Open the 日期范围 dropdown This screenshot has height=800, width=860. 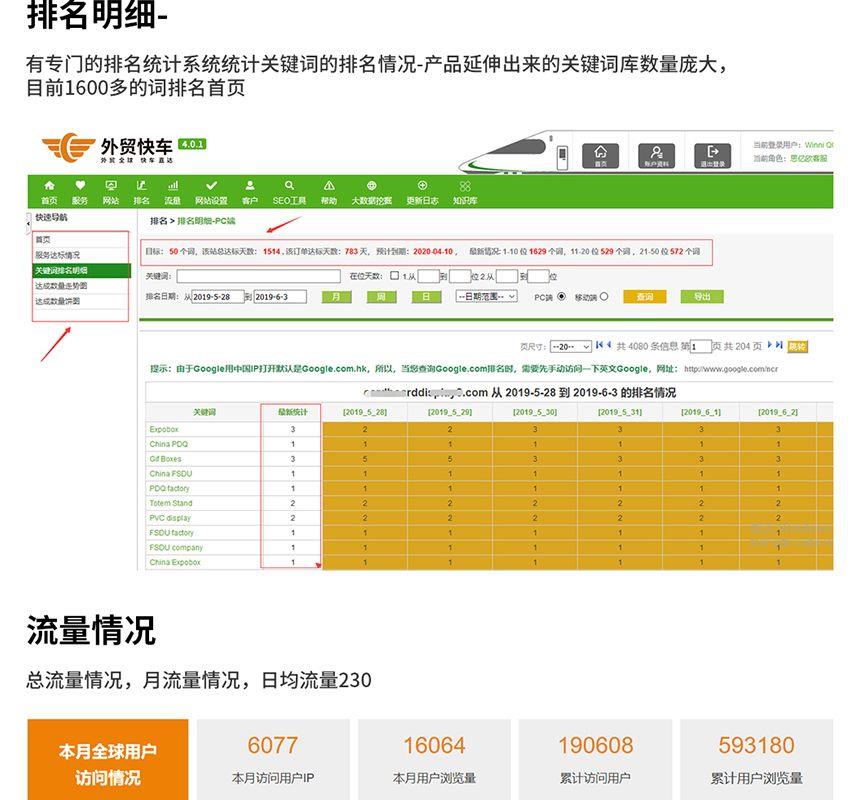point(486,297)
